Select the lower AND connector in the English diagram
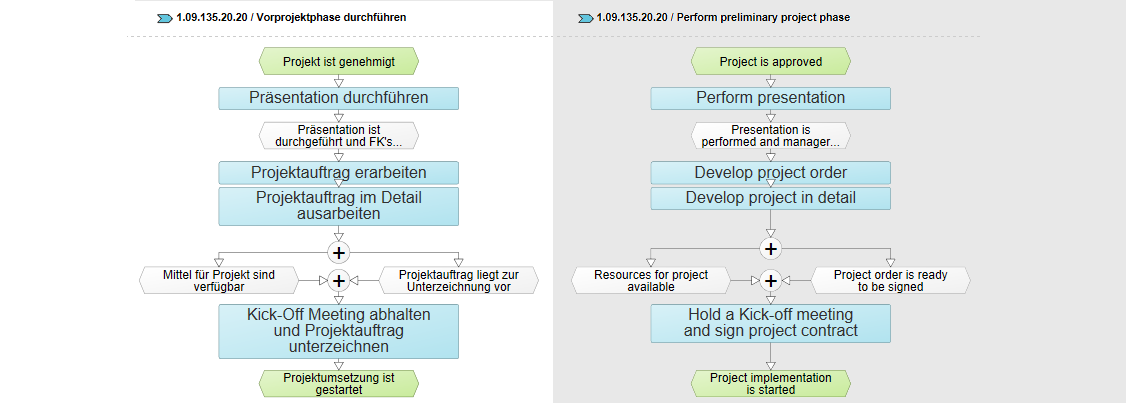The image size is (1126, 403). point(771,280)
